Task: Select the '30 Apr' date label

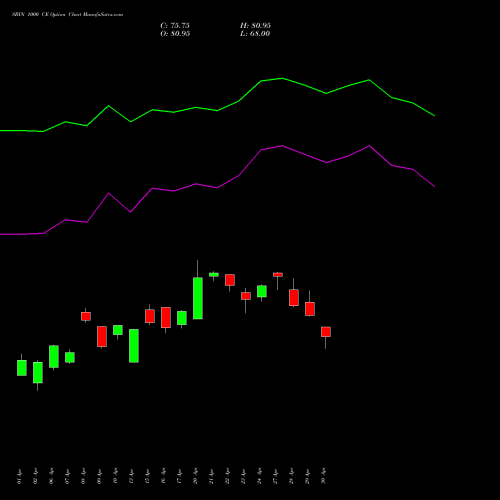Action: click(323, 476)
